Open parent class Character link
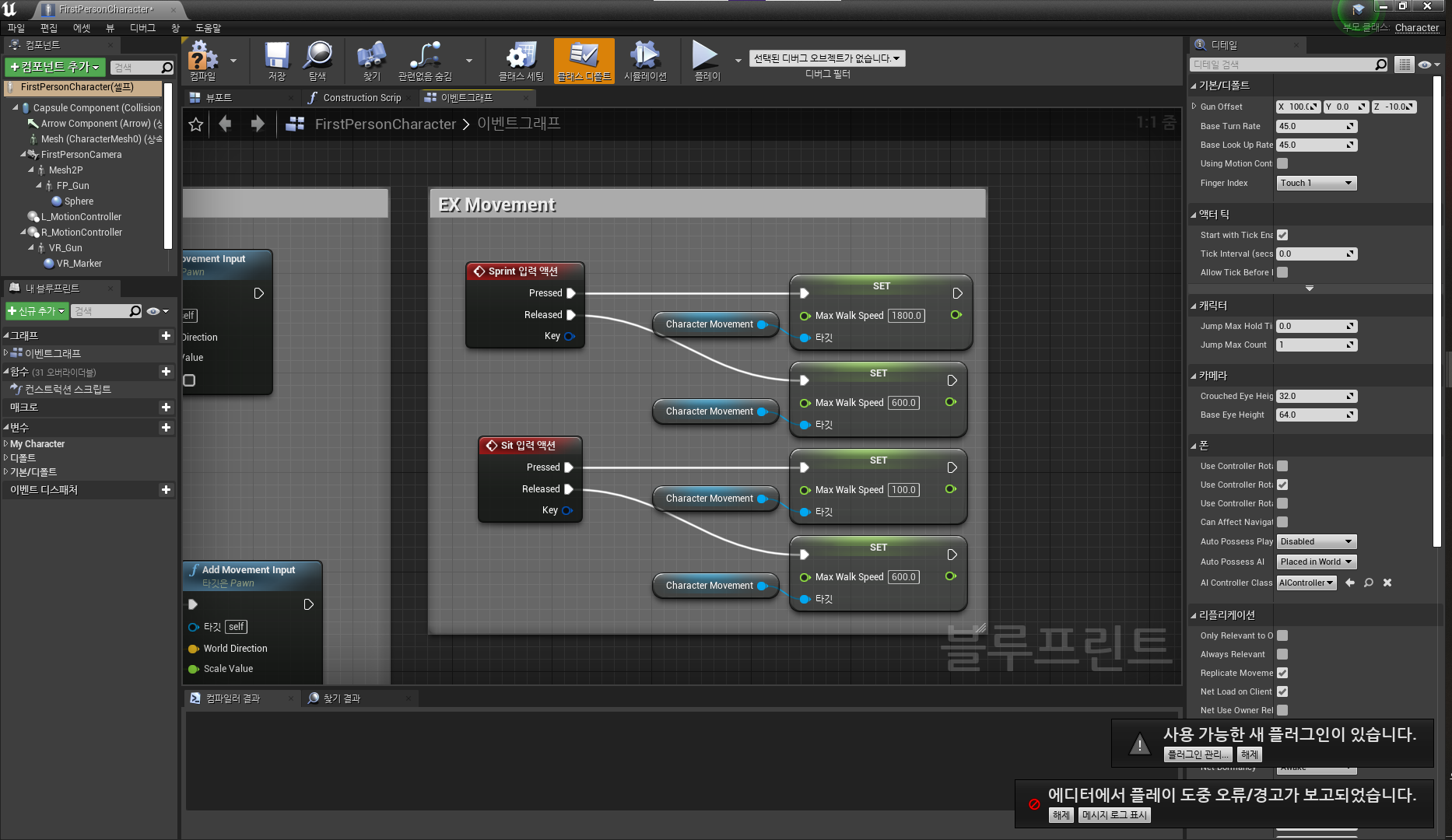Screen dimensions: 1452x840 [x=1417, y=27]
